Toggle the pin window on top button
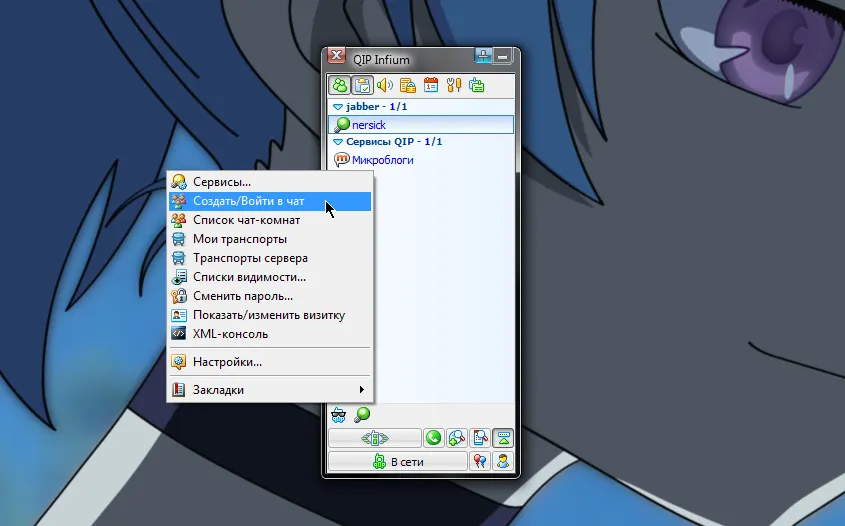 pos(484,56)
